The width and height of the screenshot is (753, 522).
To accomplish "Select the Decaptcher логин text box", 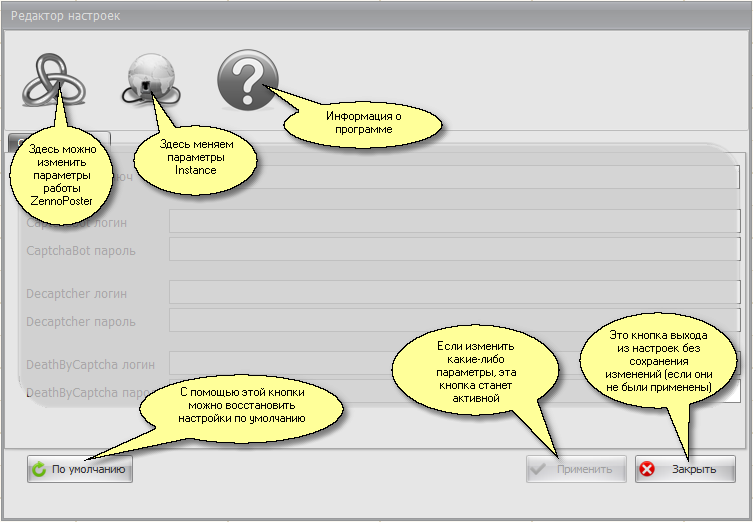I will [x=450, y=292].
